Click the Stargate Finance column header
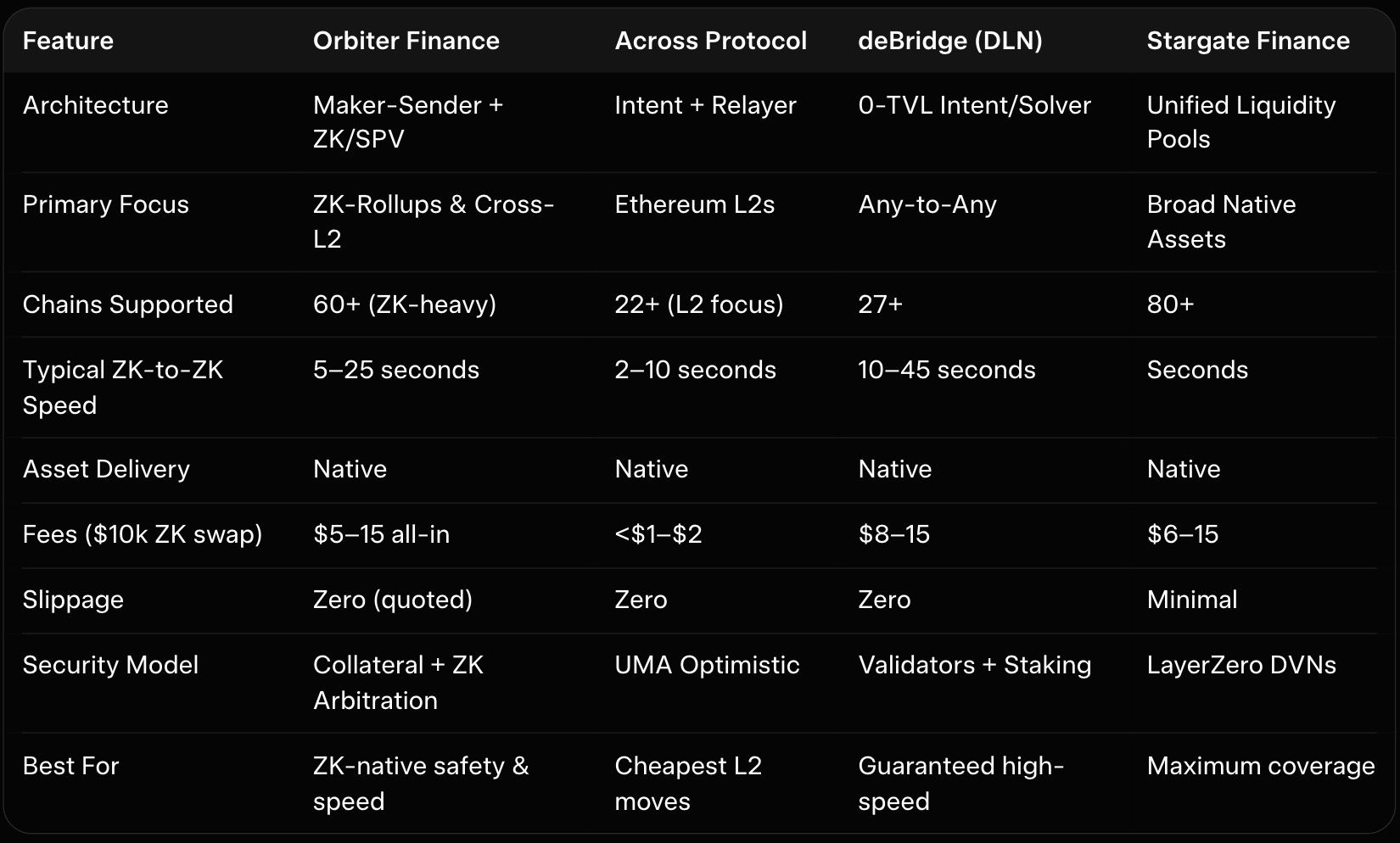Viewport: 1400px width, 843px height. (1247, 41)
